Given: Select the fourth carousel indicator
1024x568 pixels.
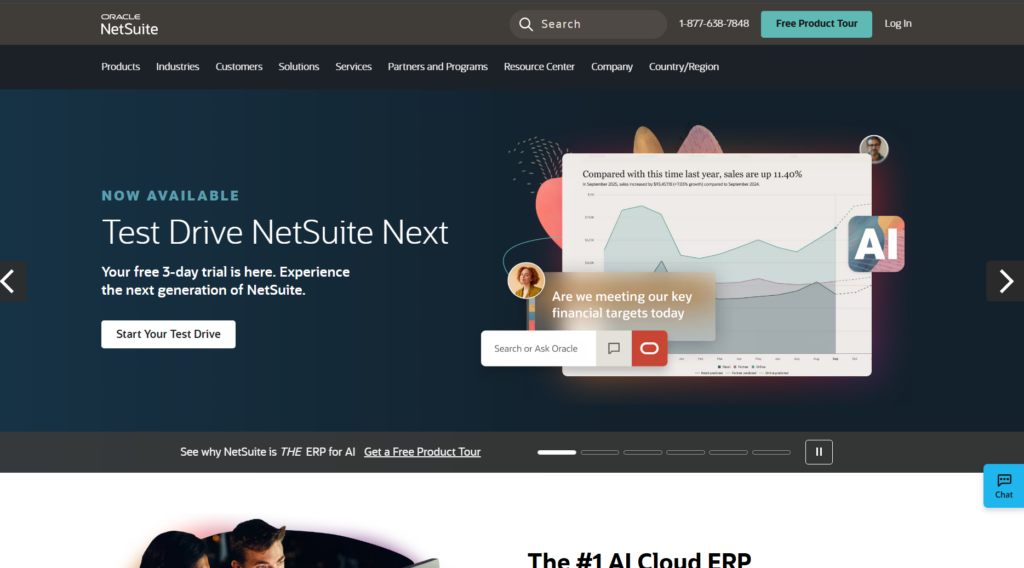Looking at the screenshot, I should coord(686,452).
